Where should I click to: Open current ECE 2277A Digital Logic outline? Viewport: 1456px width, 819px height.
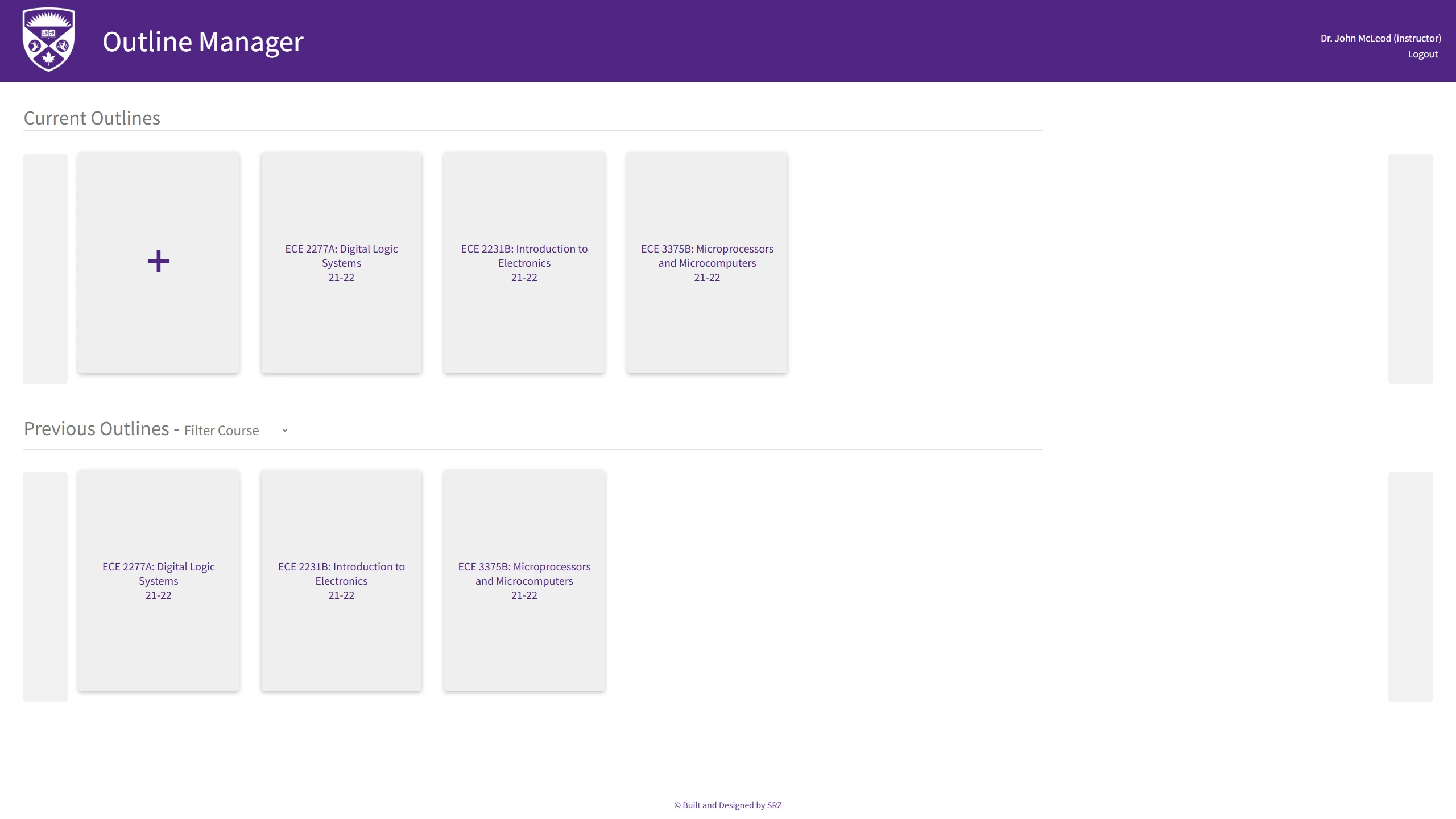tap(341, 263)
